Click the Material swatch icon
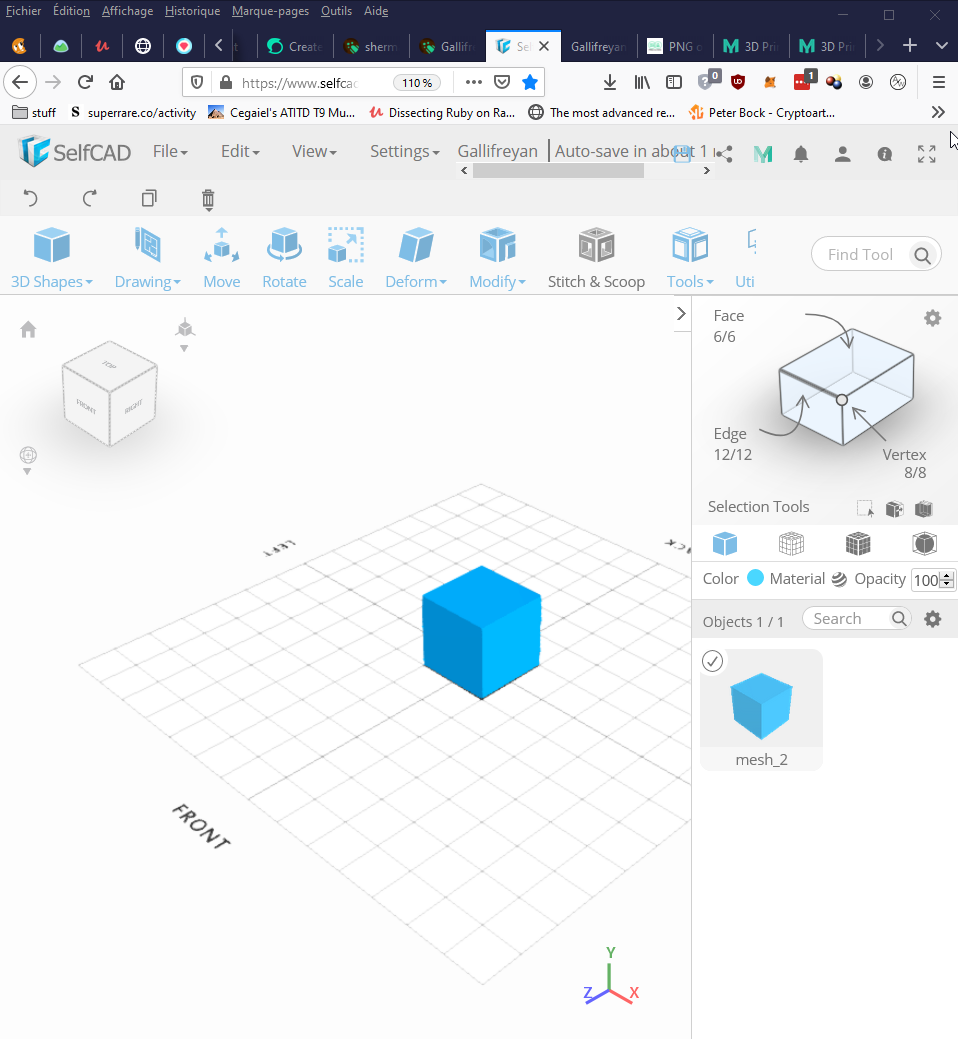The image size is (958, 1039). pyautogui.click(x=839, y=579)
